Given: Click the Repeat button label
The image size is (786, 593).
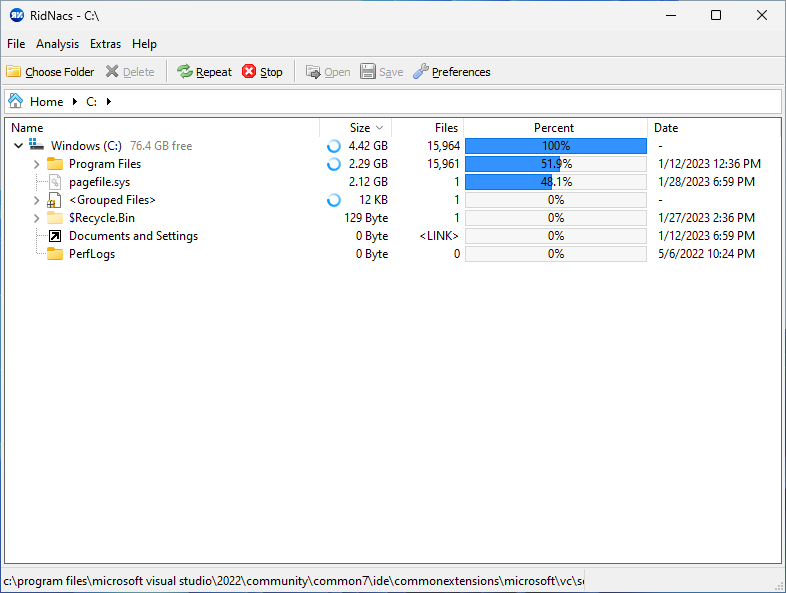Looking at the screenshot, I should [x=214, y=72].
